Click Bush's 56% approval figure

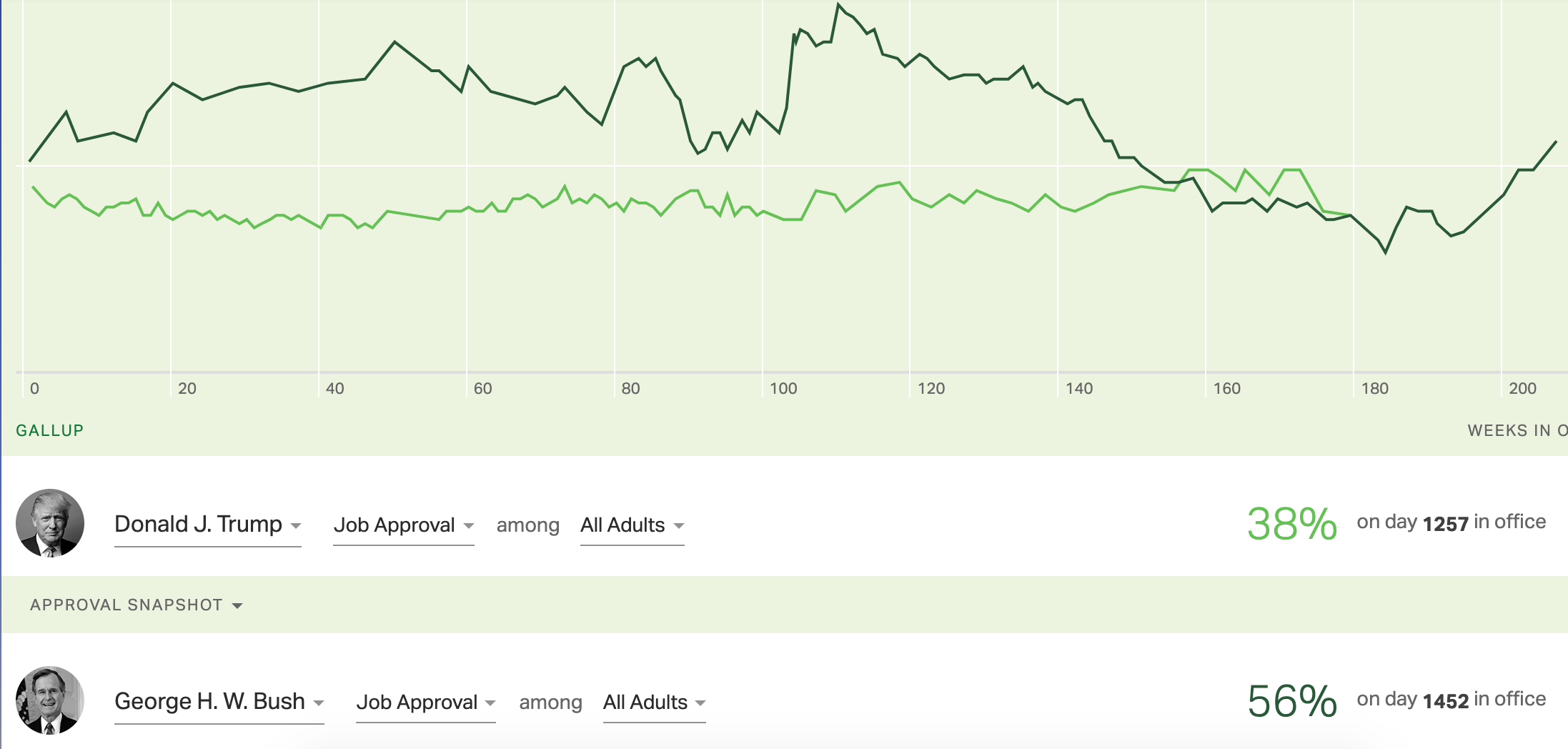[1291, 701]
